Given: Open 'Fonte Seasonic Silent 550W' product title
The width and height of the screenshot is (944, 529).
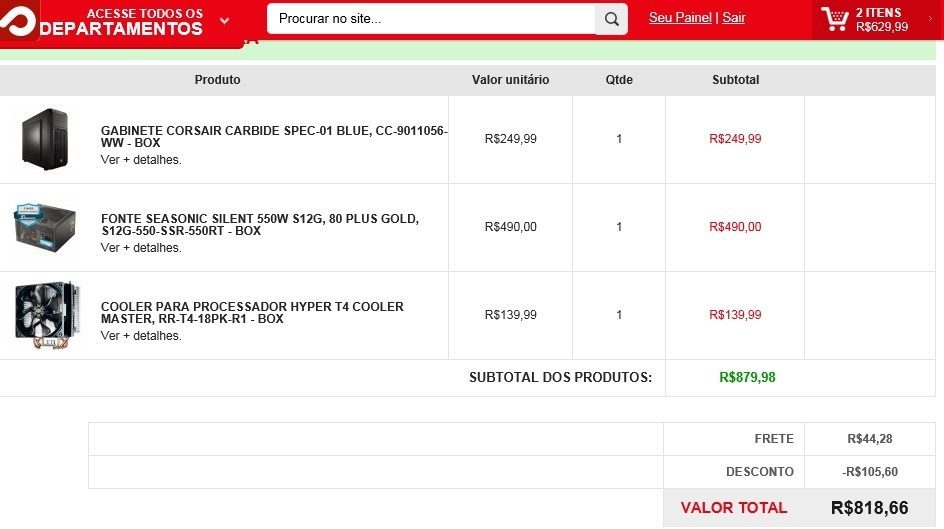Looking at the screenshot, I should [259, 224].
